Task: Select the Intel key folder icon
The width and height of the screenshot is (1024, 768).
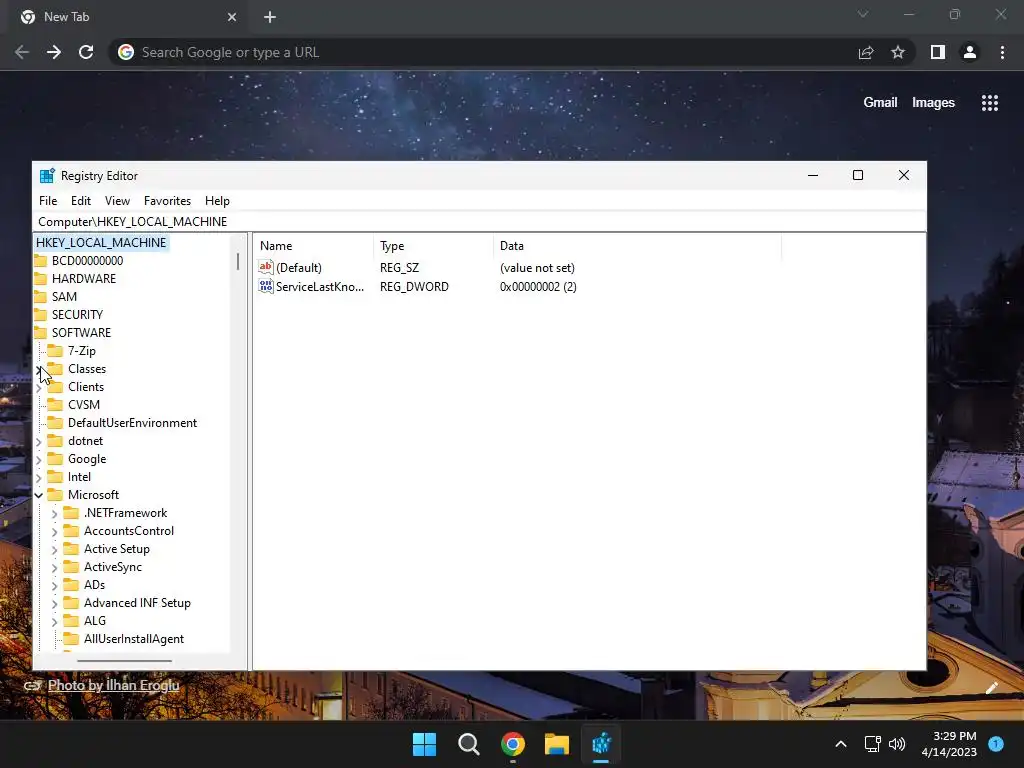Action: (56, 477)
